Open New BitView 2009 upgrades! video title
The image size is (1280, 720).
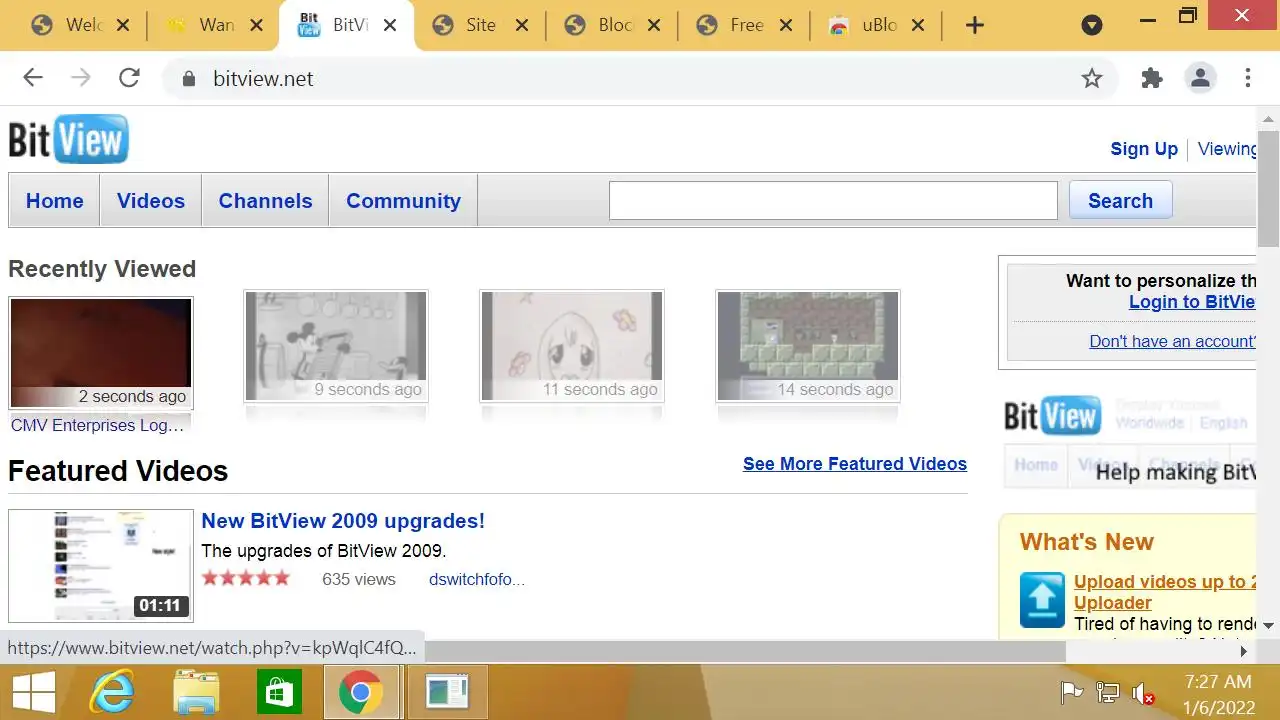(x=343, y=521)
